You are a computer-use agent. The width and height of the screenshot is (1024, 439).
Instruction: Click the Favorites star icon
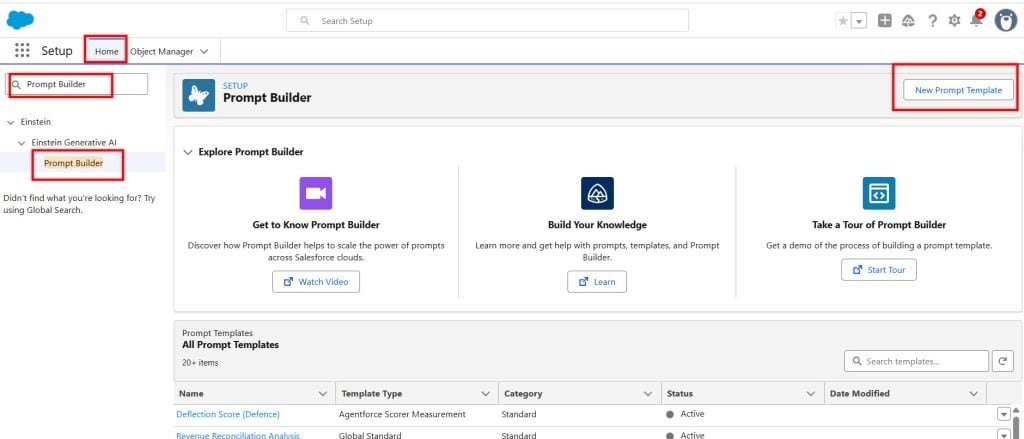pyautogui.click(x=843, y=21)
